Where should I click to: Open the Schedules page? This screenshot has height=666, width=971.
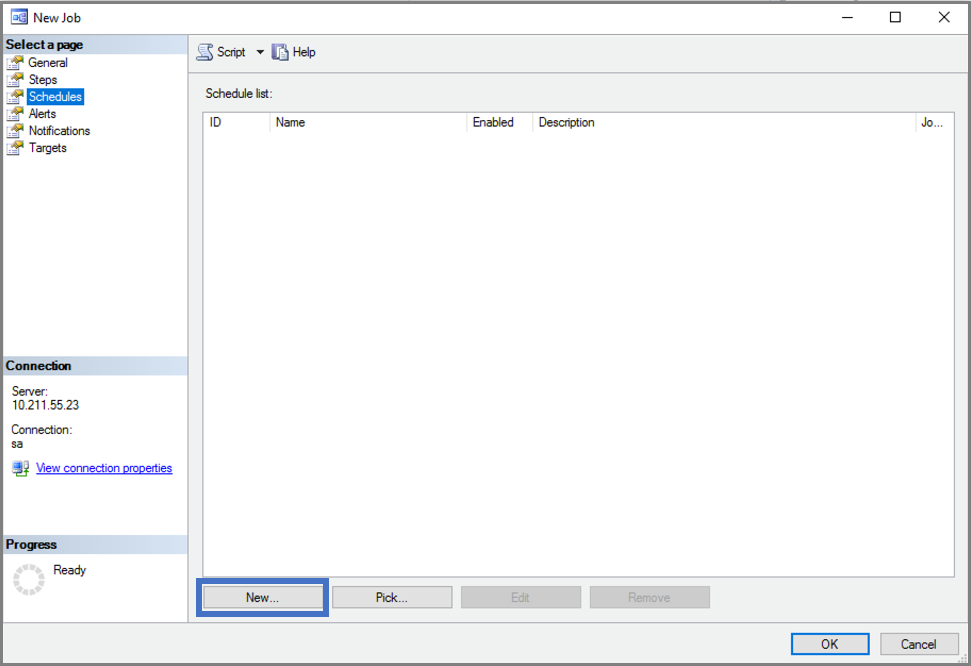click(x=55, y=97)
